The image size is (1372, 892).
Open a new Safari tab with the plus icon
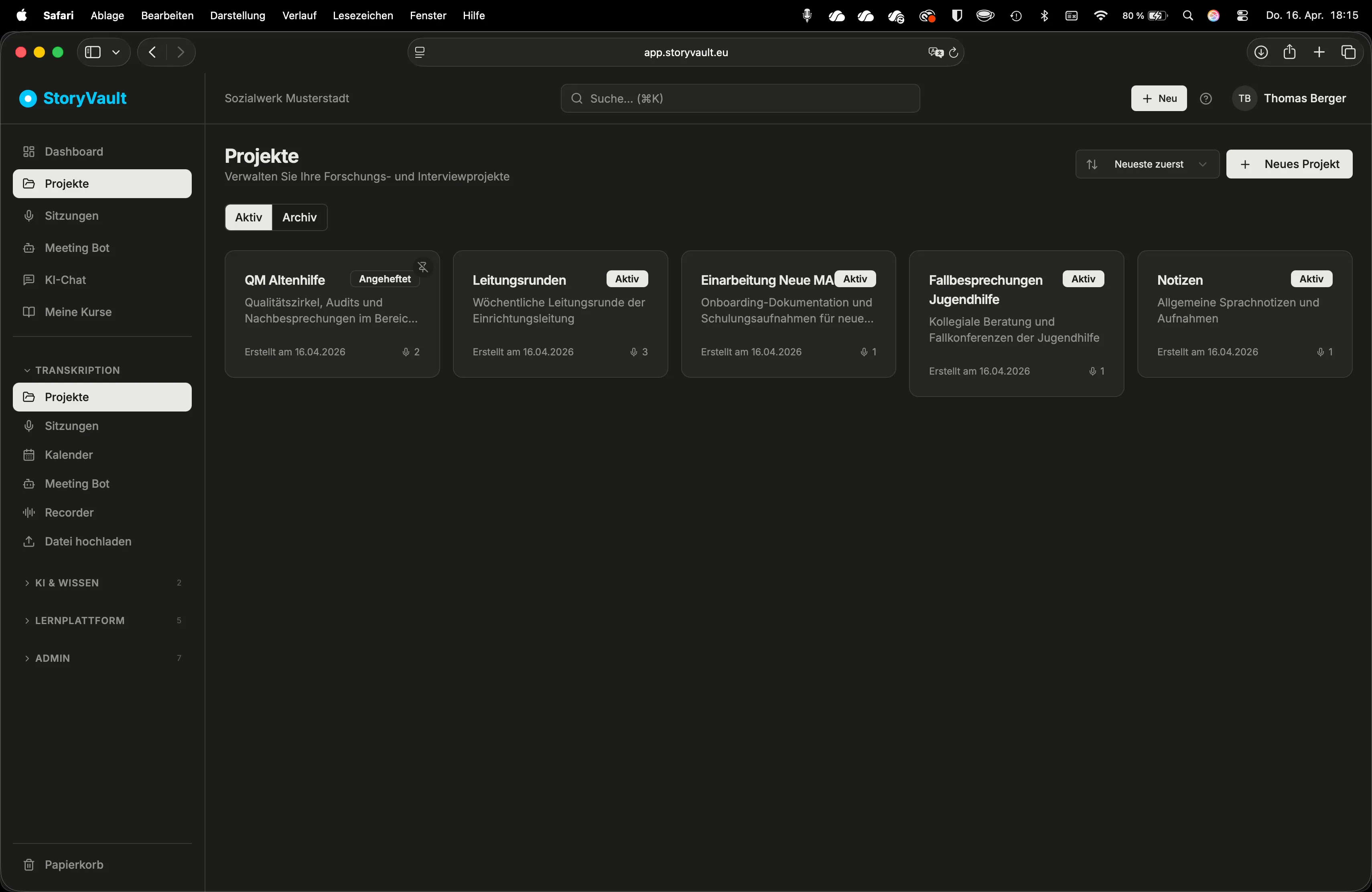click(x=1319, y=53)
